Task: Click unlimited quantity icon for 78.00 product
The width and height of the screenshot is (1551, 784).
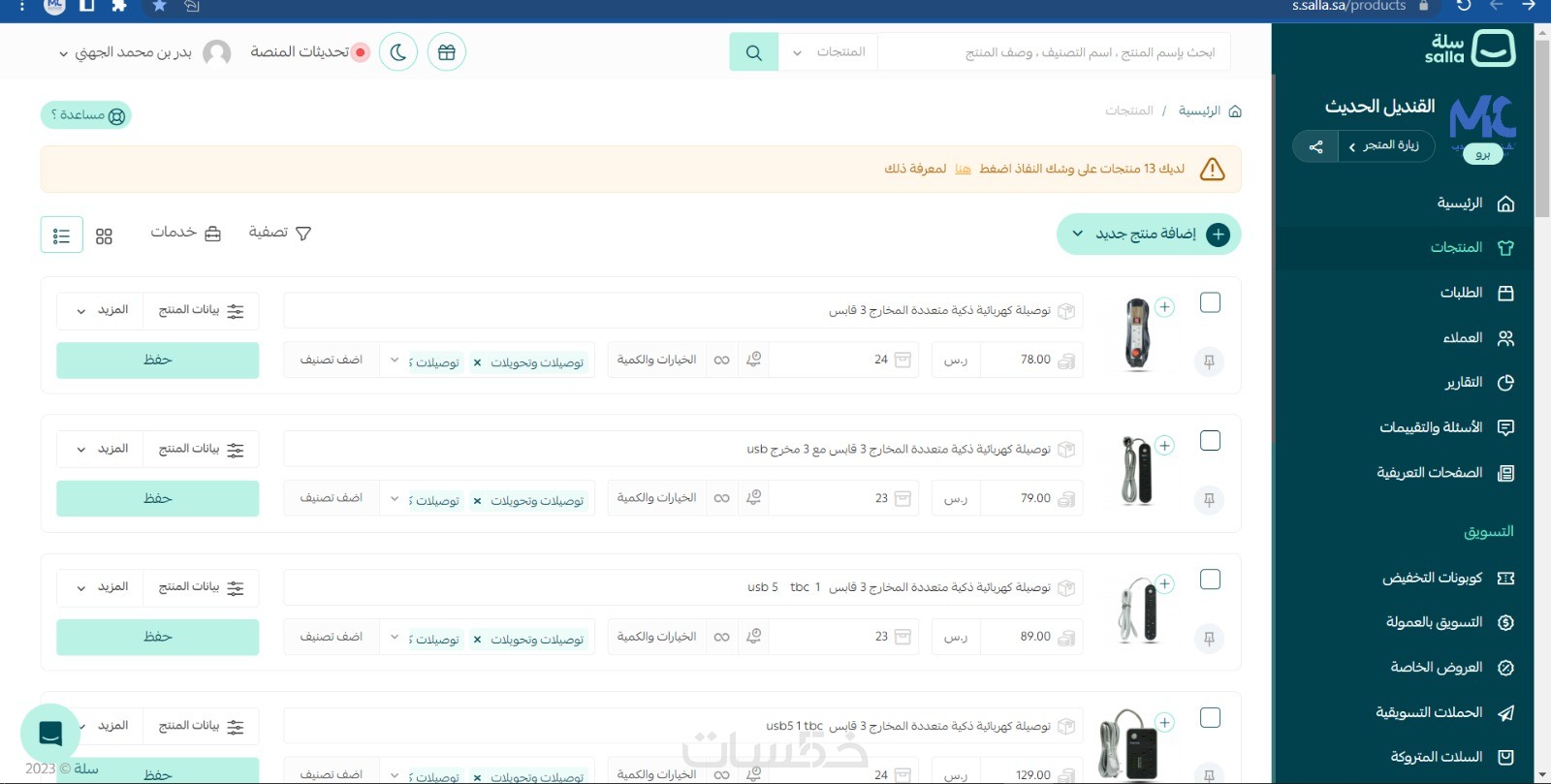Action: 722,360
